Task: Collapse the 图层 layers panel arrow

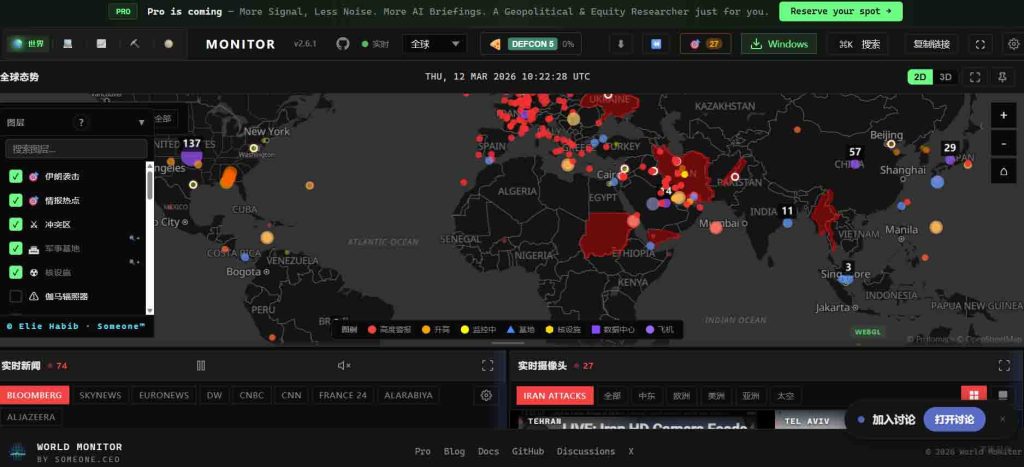Action: tap(141, 123)
